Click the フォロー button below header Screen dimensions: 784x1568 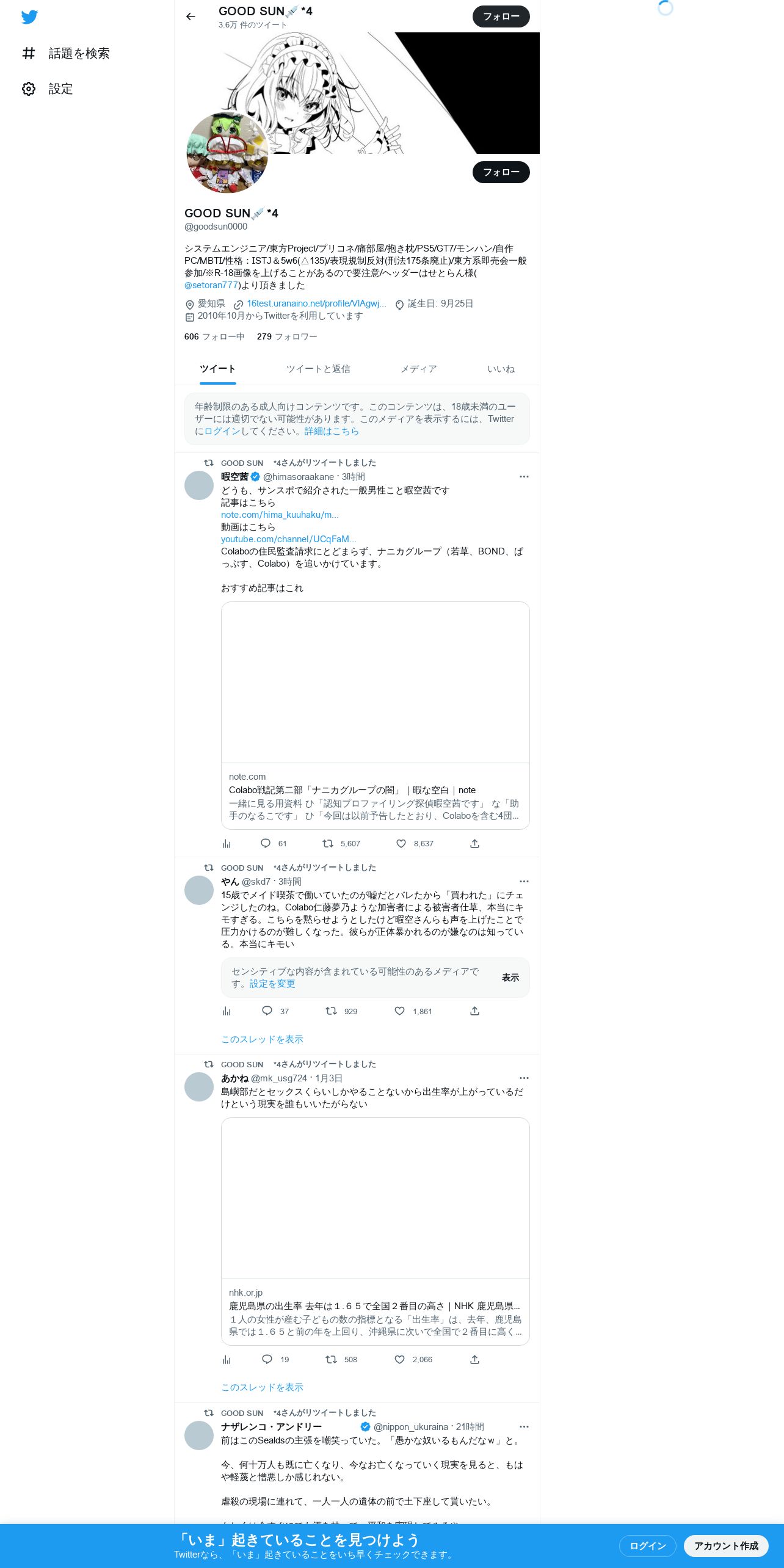(x=501, y=172)
